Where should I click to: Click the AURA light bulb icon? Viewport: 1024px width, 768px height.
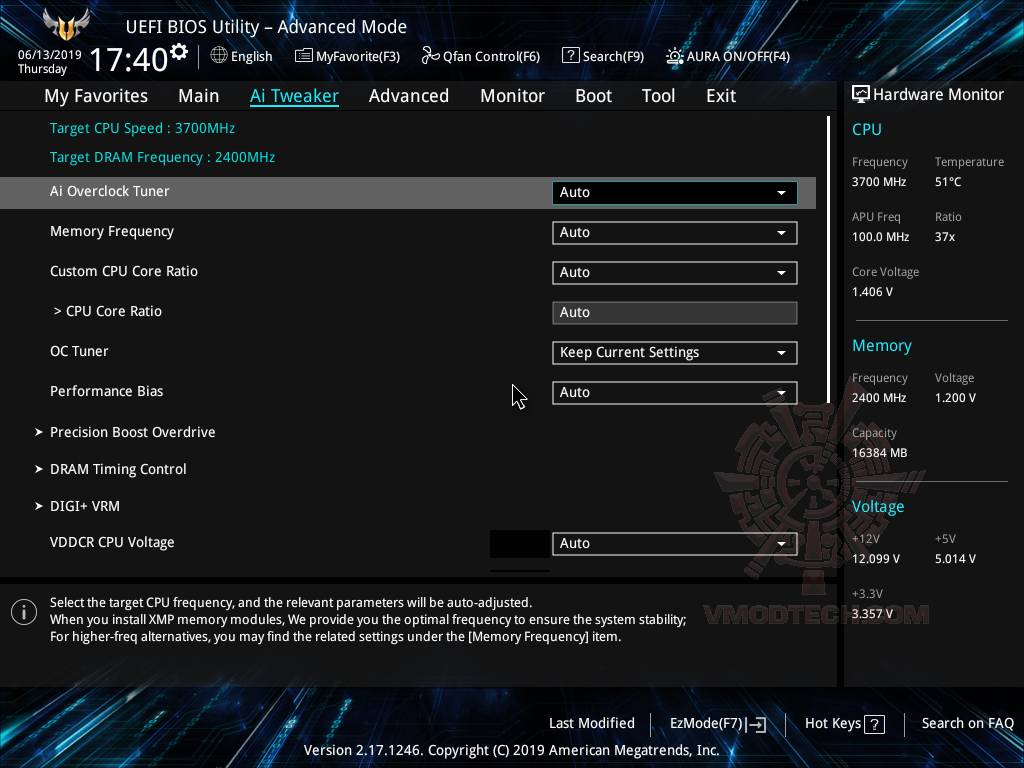click(x=675, y=56)
